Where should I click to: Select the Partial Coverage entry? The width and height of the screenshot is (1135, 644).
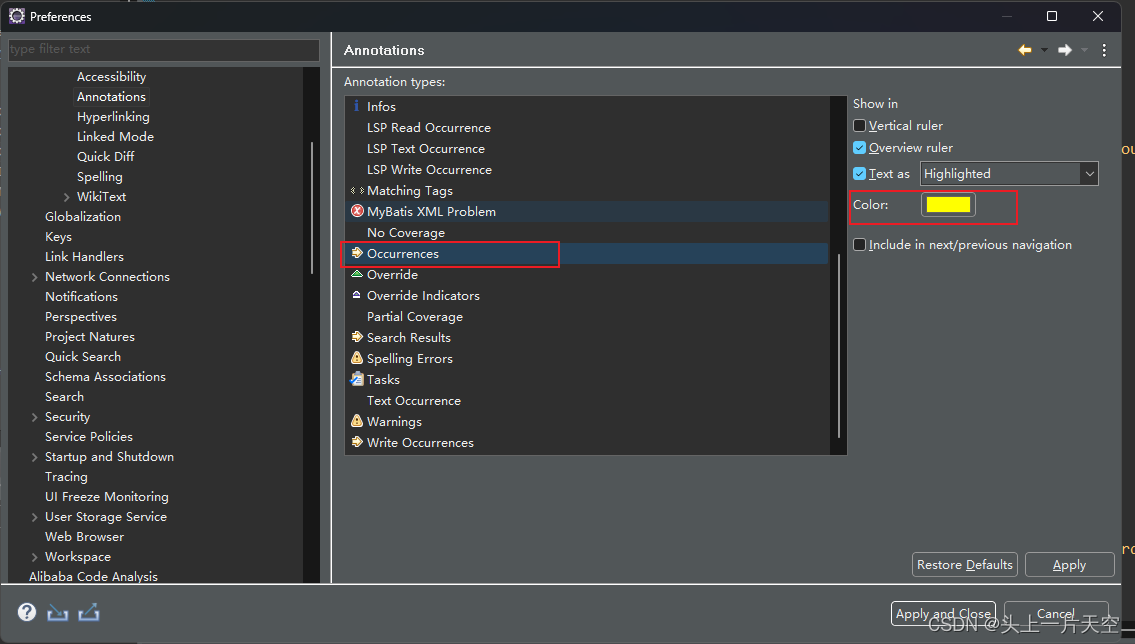pyautogui.click(x=415, y=316)
